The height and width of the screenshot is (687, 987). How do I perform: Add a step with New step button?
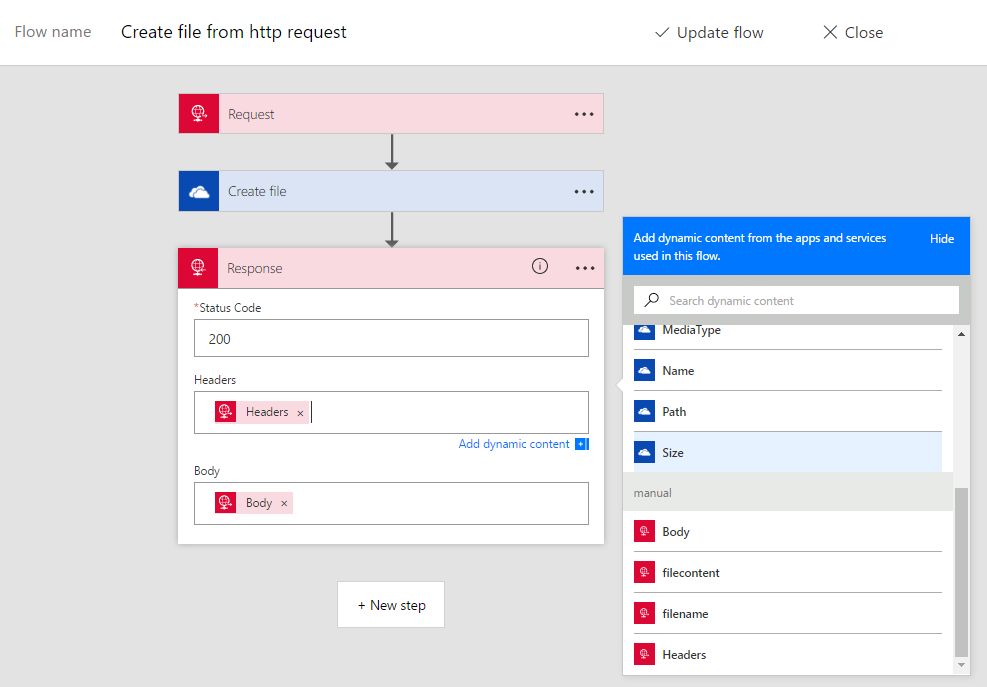point(391,605)
